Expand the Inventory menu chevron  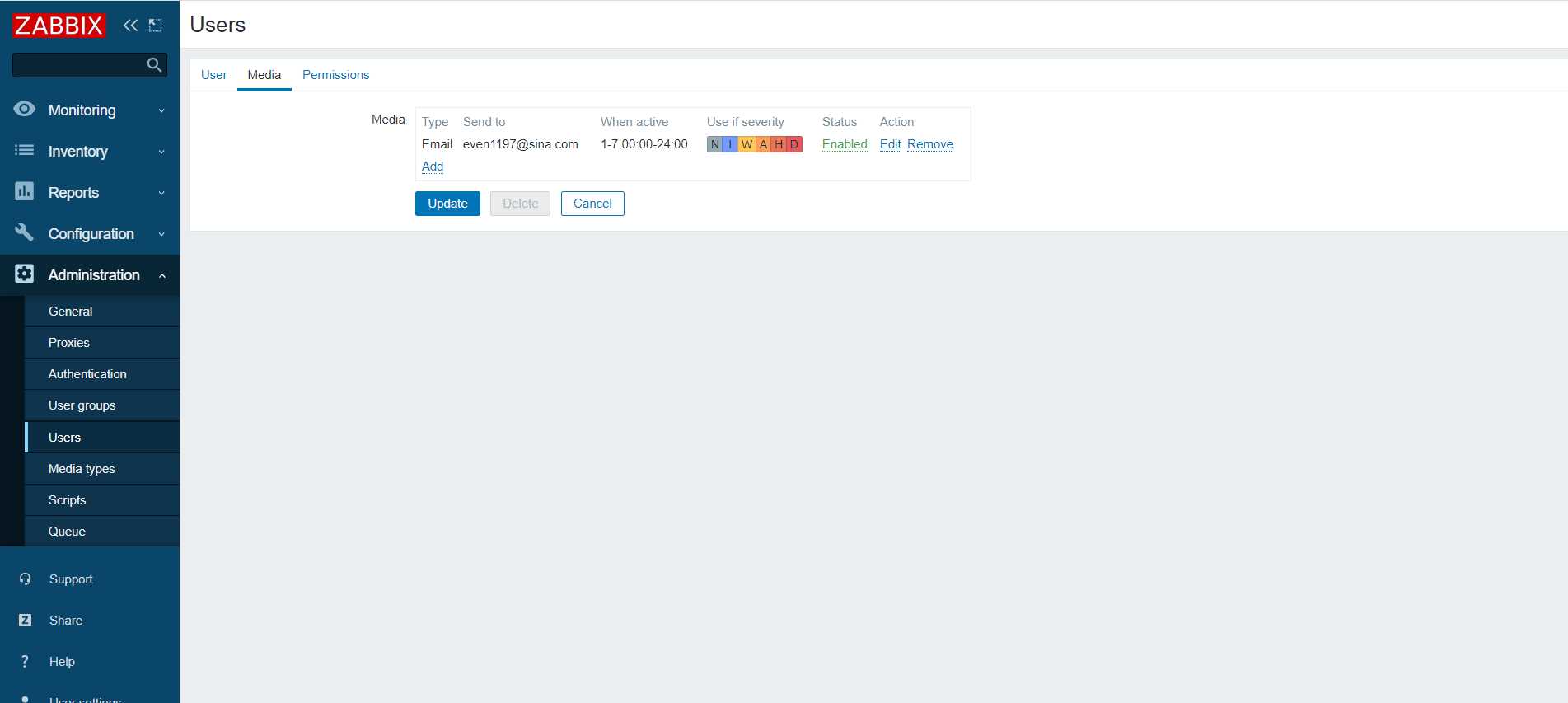(x=161, y=152)
